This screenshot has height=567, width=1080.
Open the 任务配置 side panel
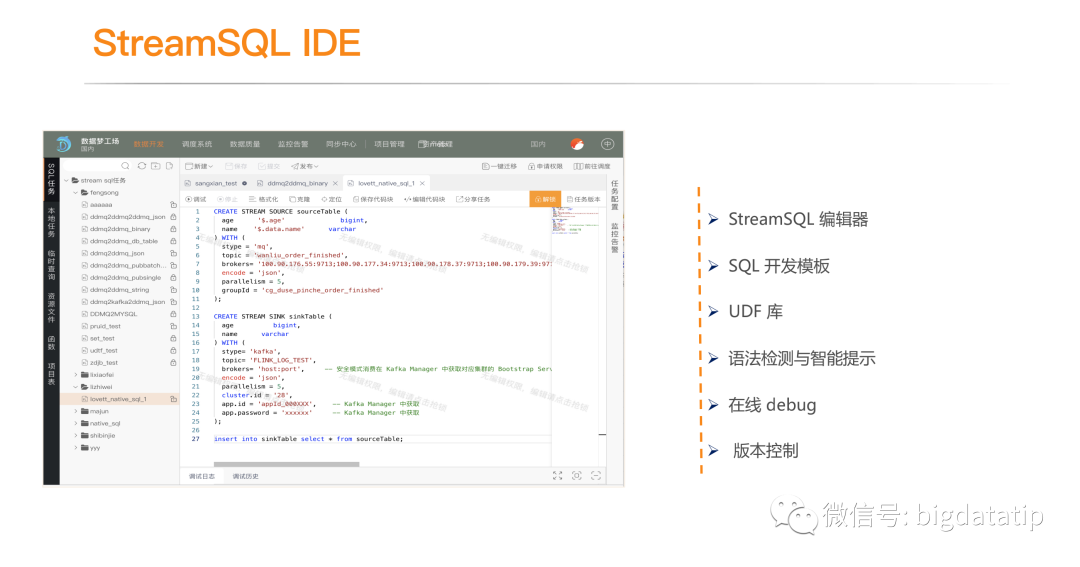coord(614,194)
